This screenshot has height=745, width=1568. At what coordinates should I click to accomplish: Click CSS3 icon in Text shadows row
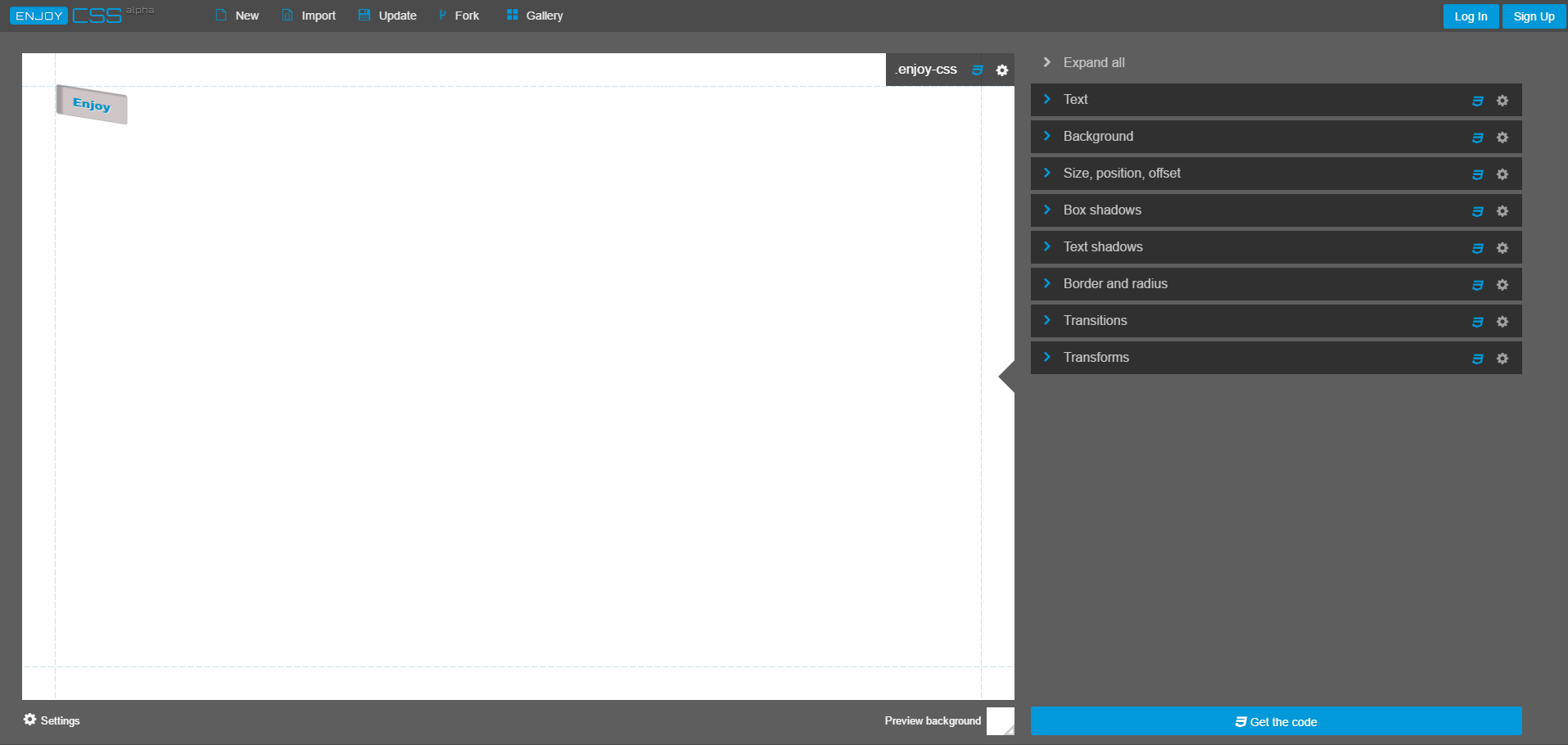(1478, 248)
